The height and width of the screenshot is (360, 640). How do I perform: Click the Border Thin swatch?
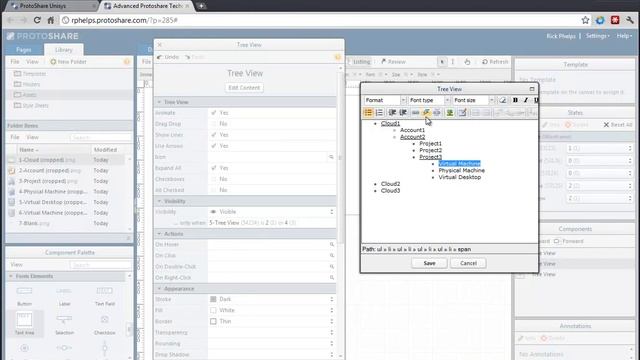(213, 321)
